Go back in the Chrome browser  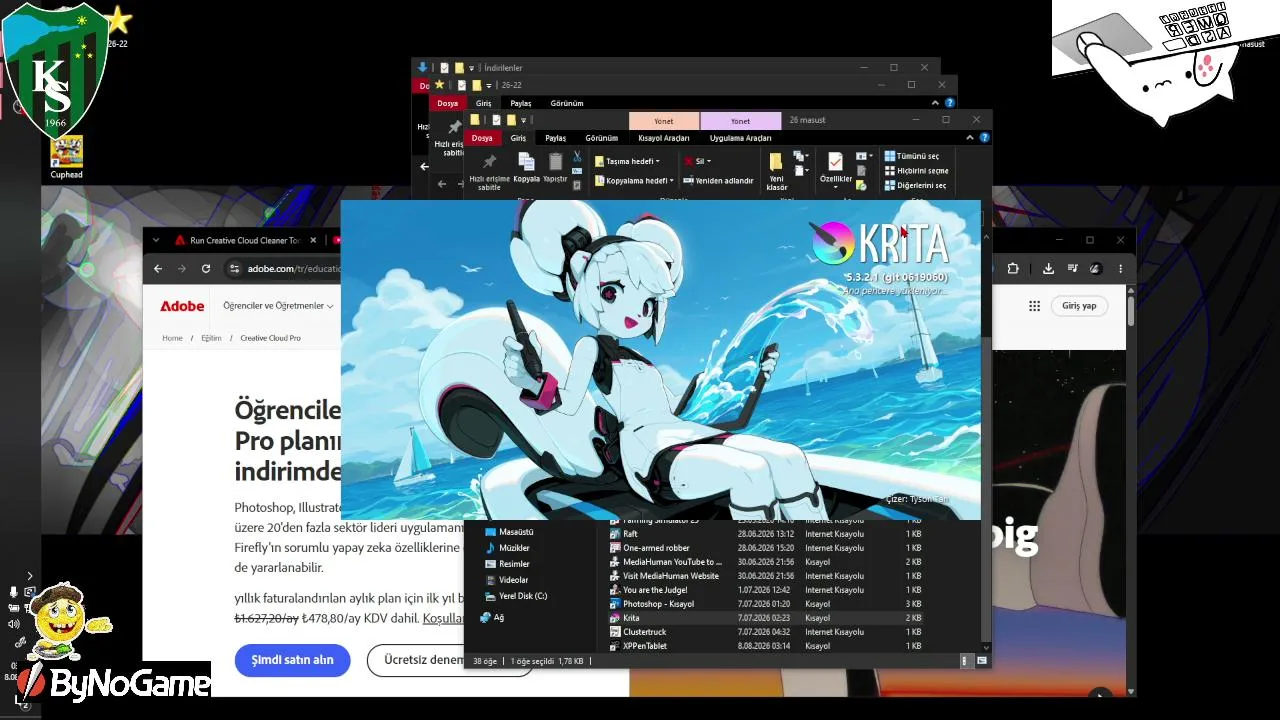(158, 268)
